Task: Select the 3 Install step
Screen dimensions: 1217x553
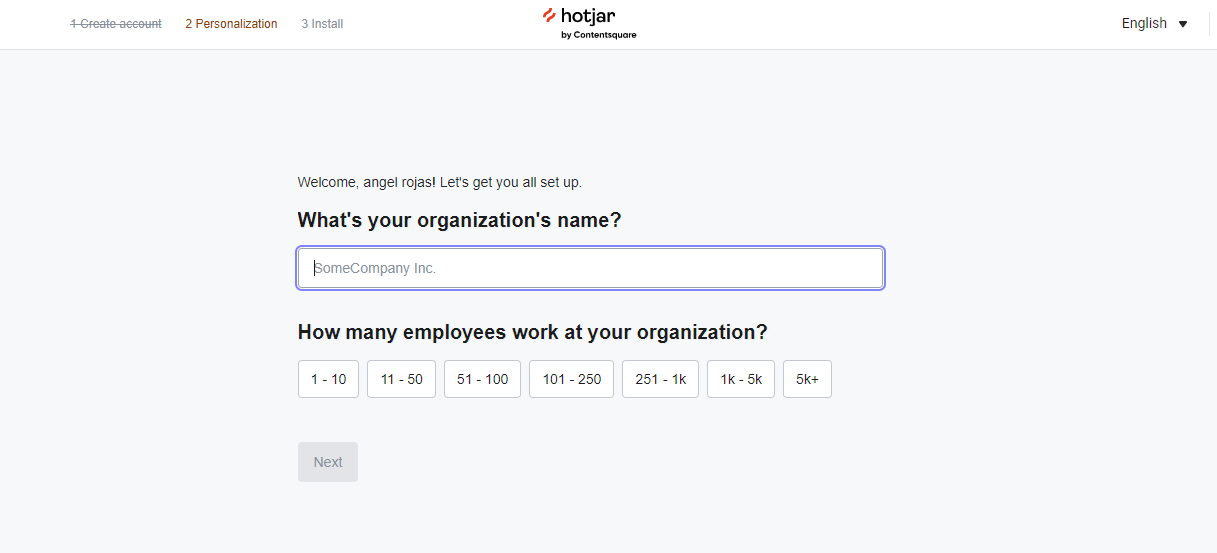Action: pos(322,24)
